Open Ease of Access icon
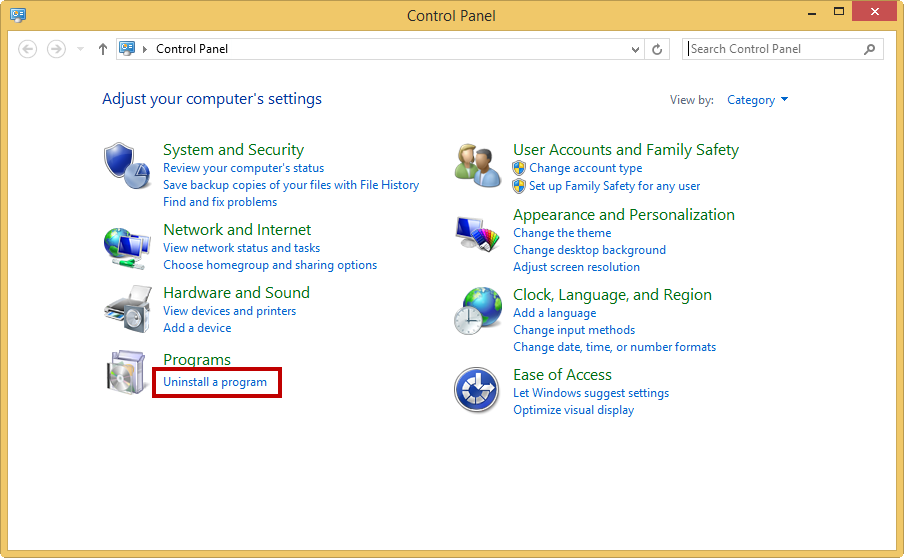 point(476,390)
